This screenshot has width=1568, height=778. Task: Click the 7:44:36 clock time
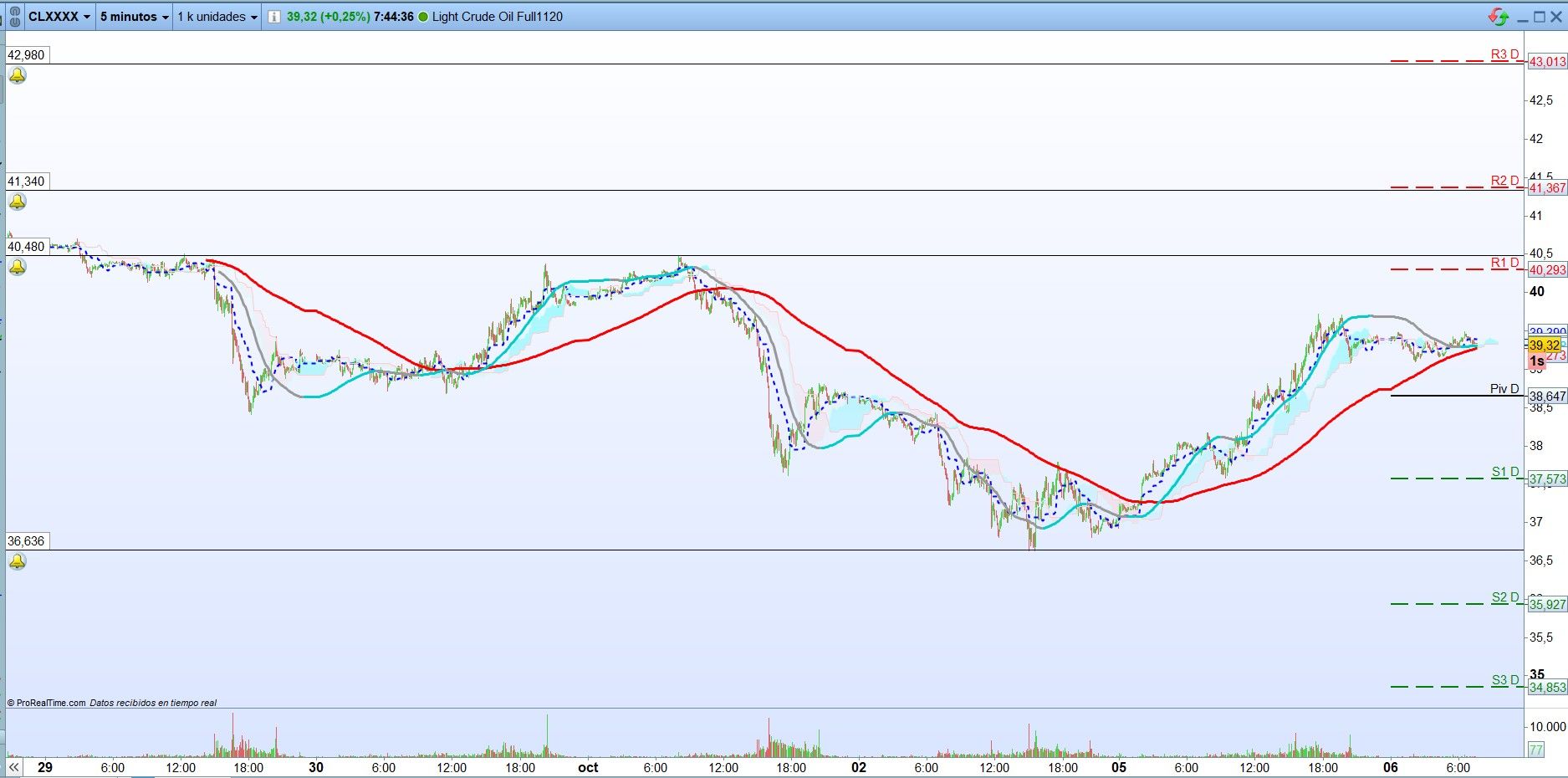pos(394,17)
